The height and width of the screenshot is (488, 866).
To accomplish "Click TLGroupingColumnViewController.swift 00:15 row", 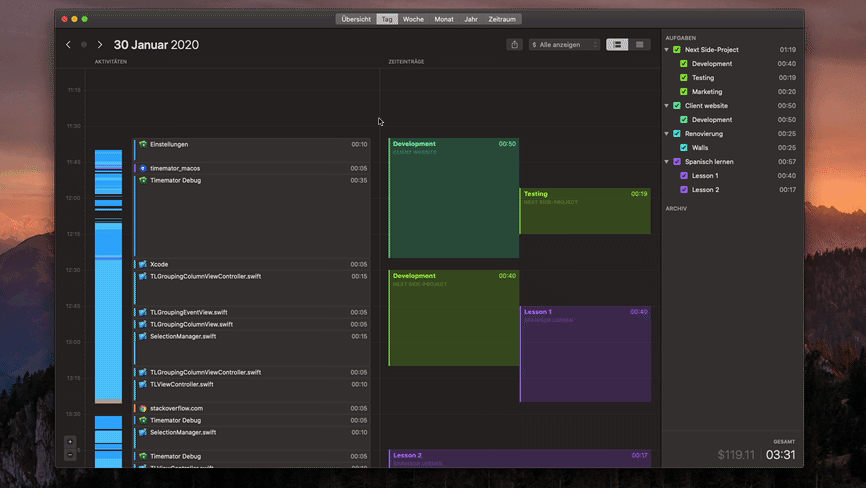I will click(251, 288).
